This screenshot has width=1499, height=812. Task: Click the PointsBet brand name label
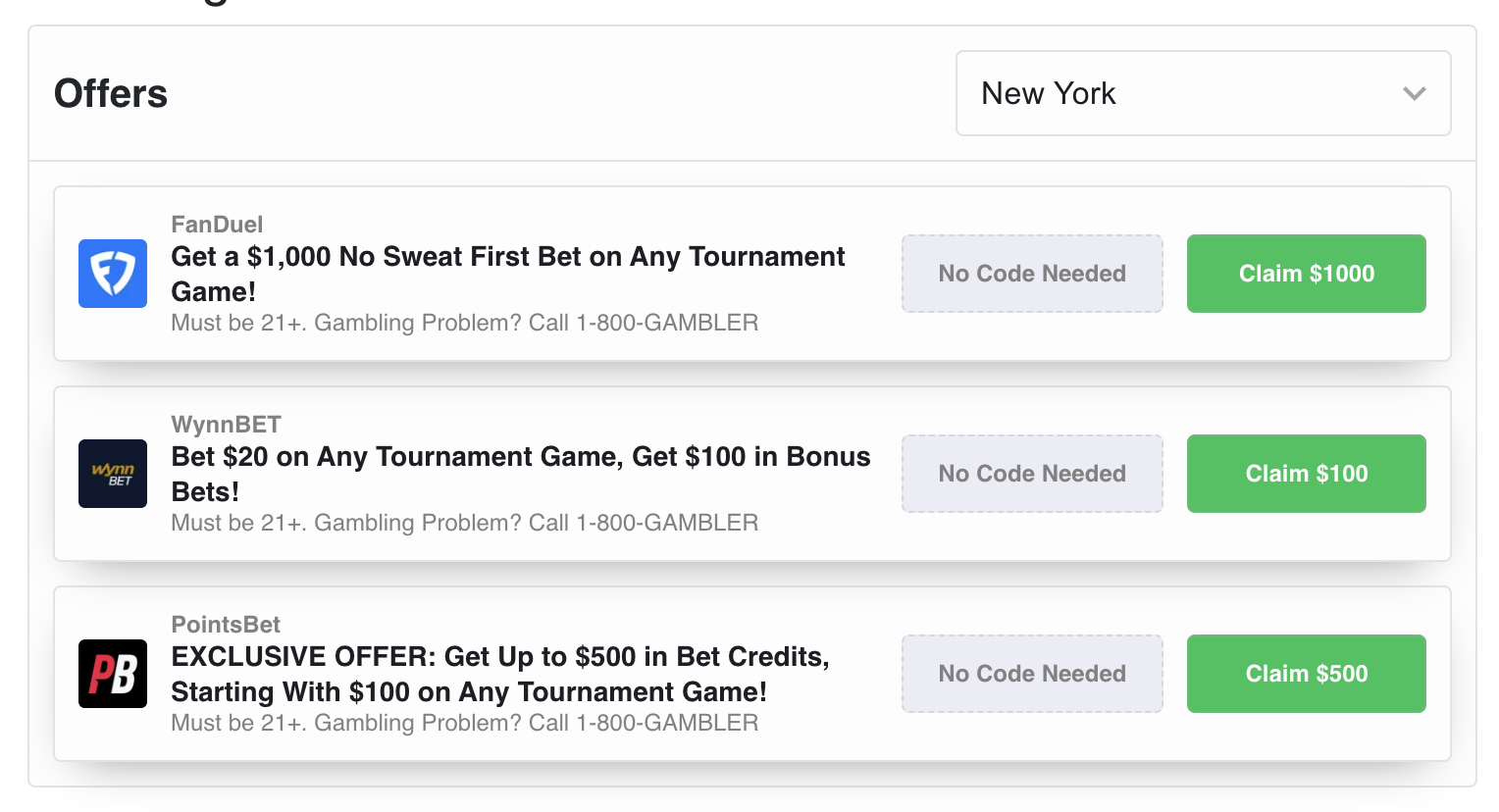click(x=226, y=625)
